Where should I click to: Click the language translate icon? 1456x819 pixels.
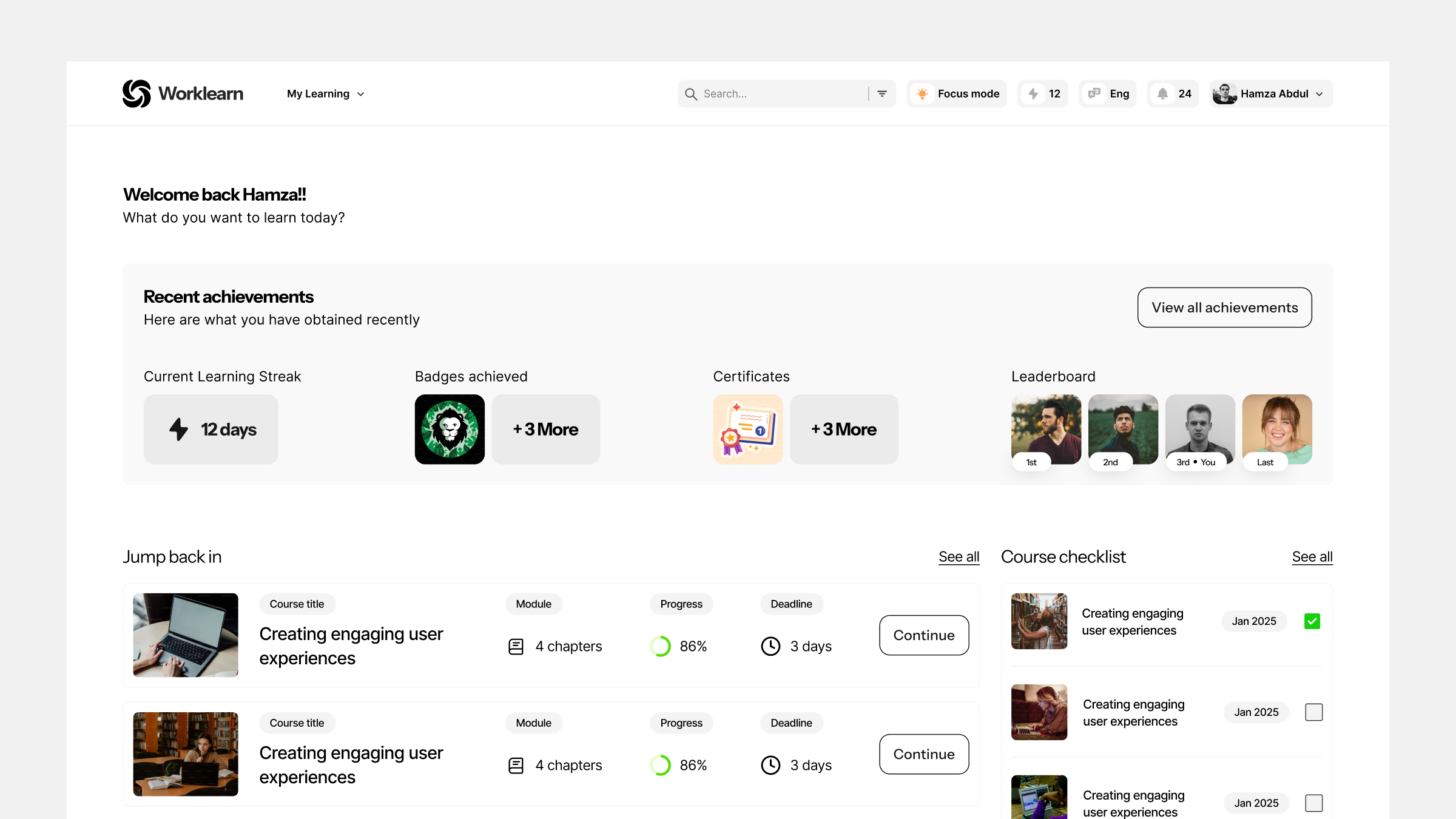click(x=1094, y=93)
